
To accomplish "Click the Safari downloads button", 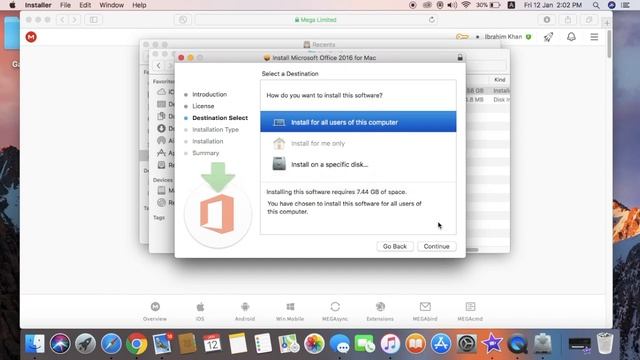I will [547, 20].
